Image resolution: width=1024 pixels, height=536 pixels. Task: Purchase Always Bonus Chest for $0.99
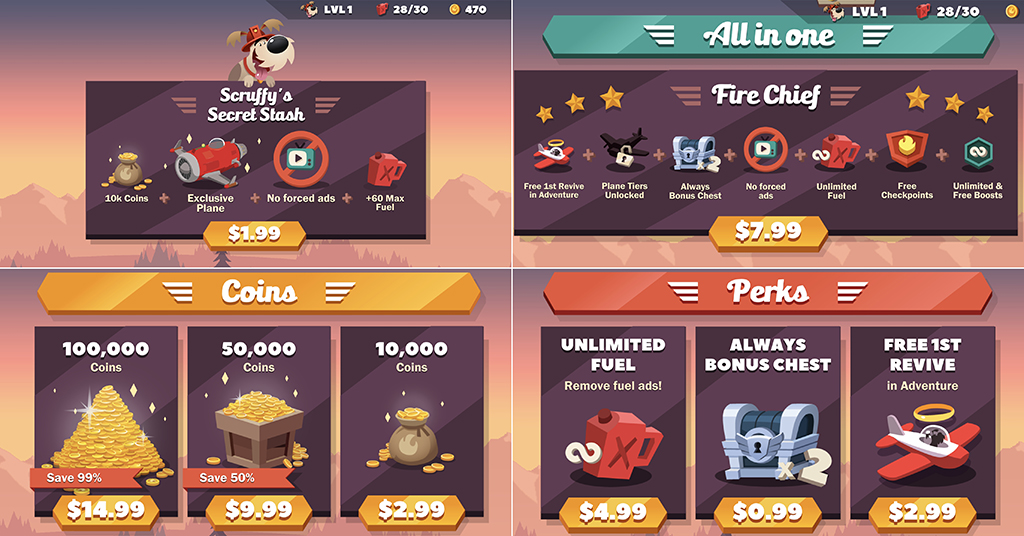point(767,512)
